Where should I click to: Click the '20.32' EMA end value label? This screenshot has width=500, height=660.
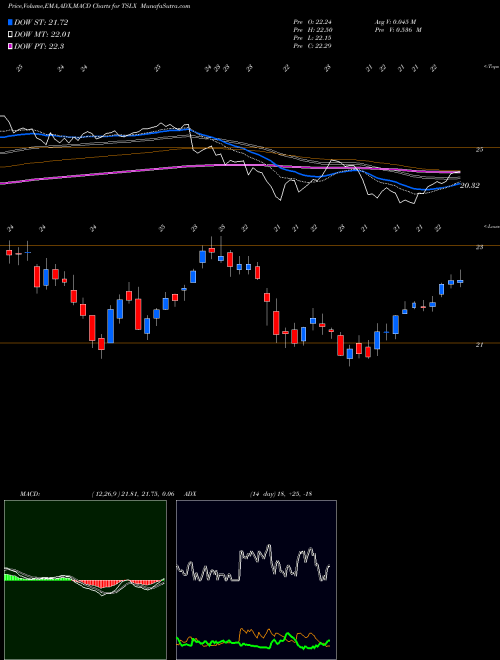[470, 185]
